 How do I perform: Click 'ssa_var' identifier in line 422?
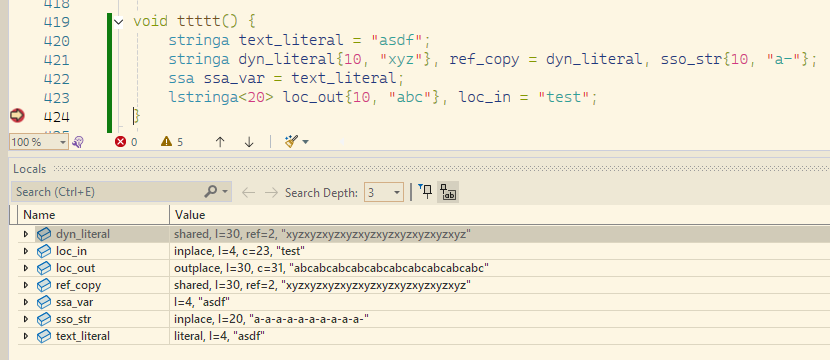pos(234,79)
